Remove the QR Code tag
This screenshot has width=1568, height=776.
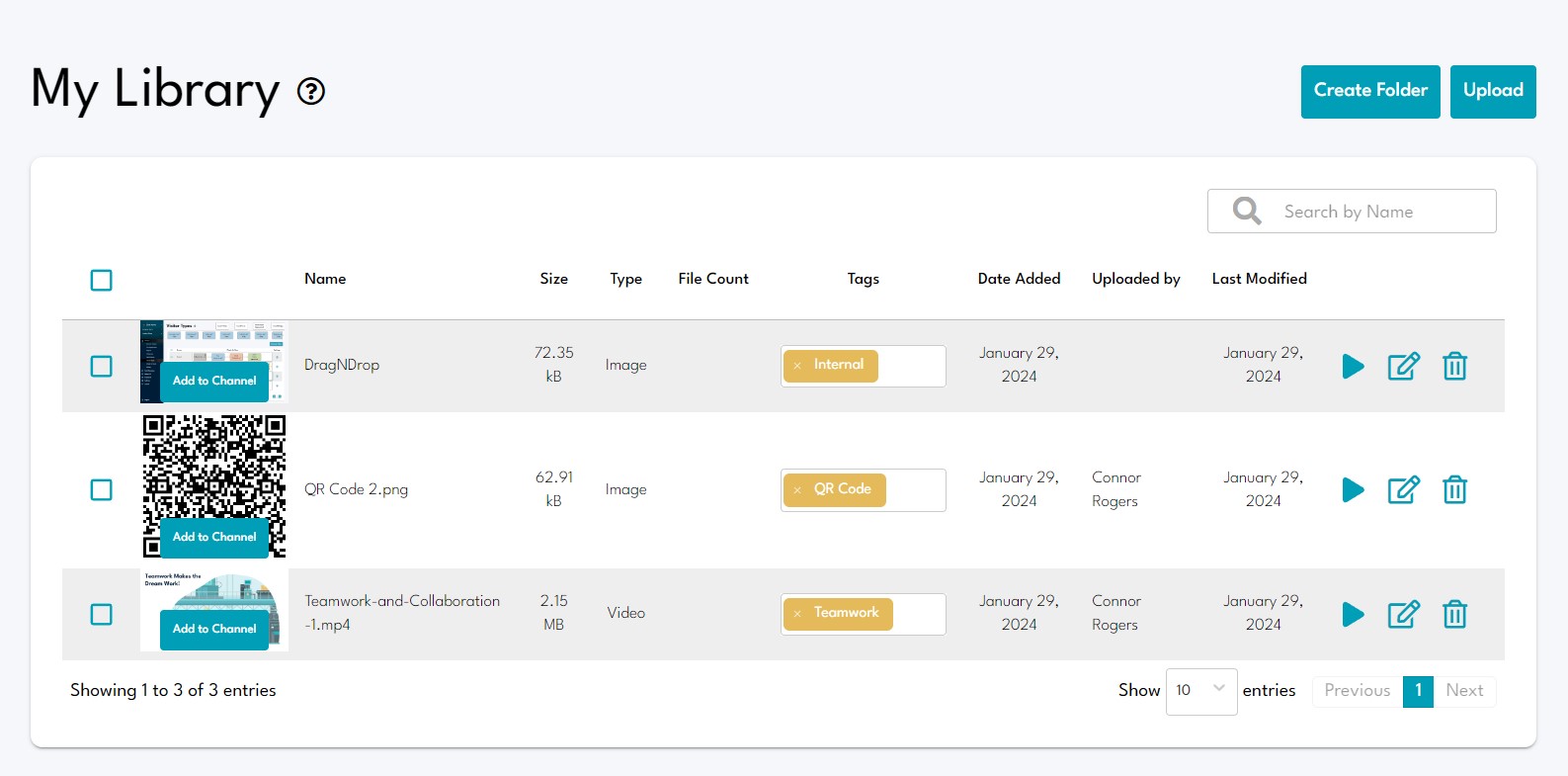click(x=797, y=490)
